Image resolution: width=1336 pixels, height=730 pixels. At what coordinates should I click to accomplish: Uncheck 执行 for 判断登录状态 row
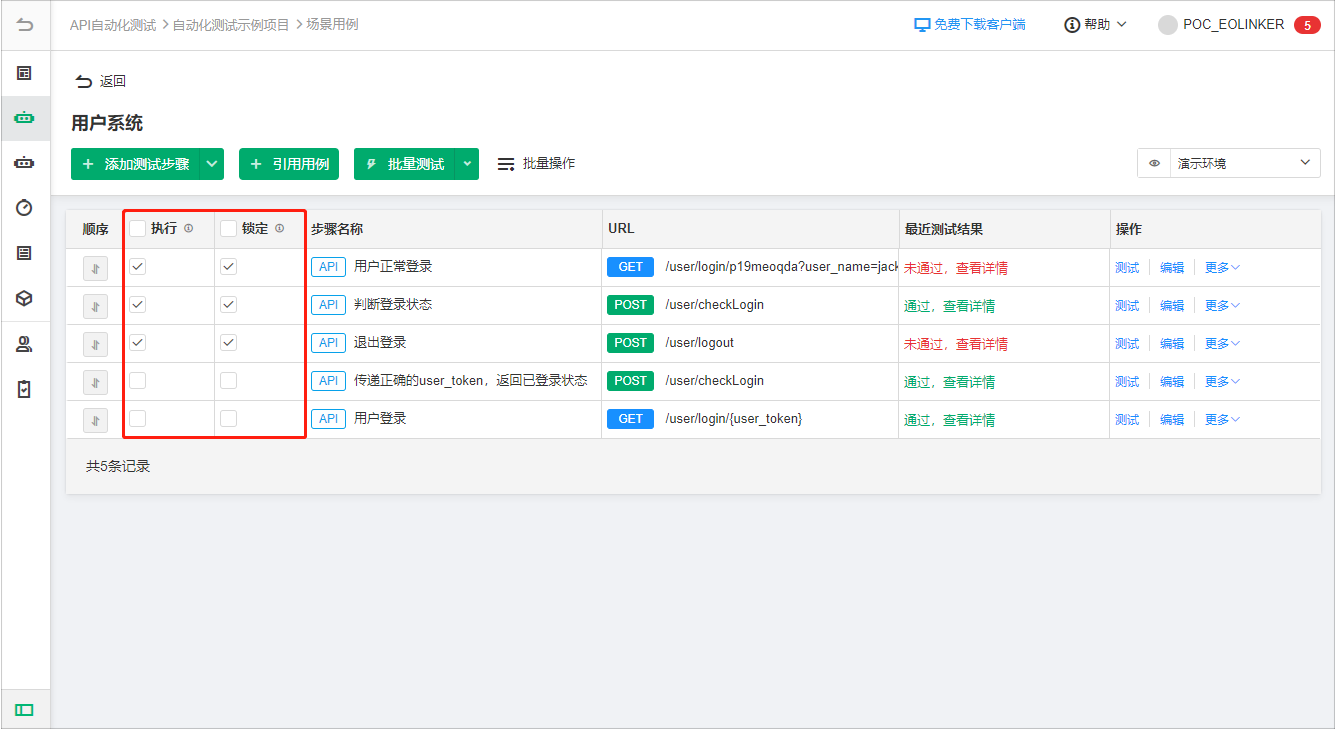(x=137, y=305)
